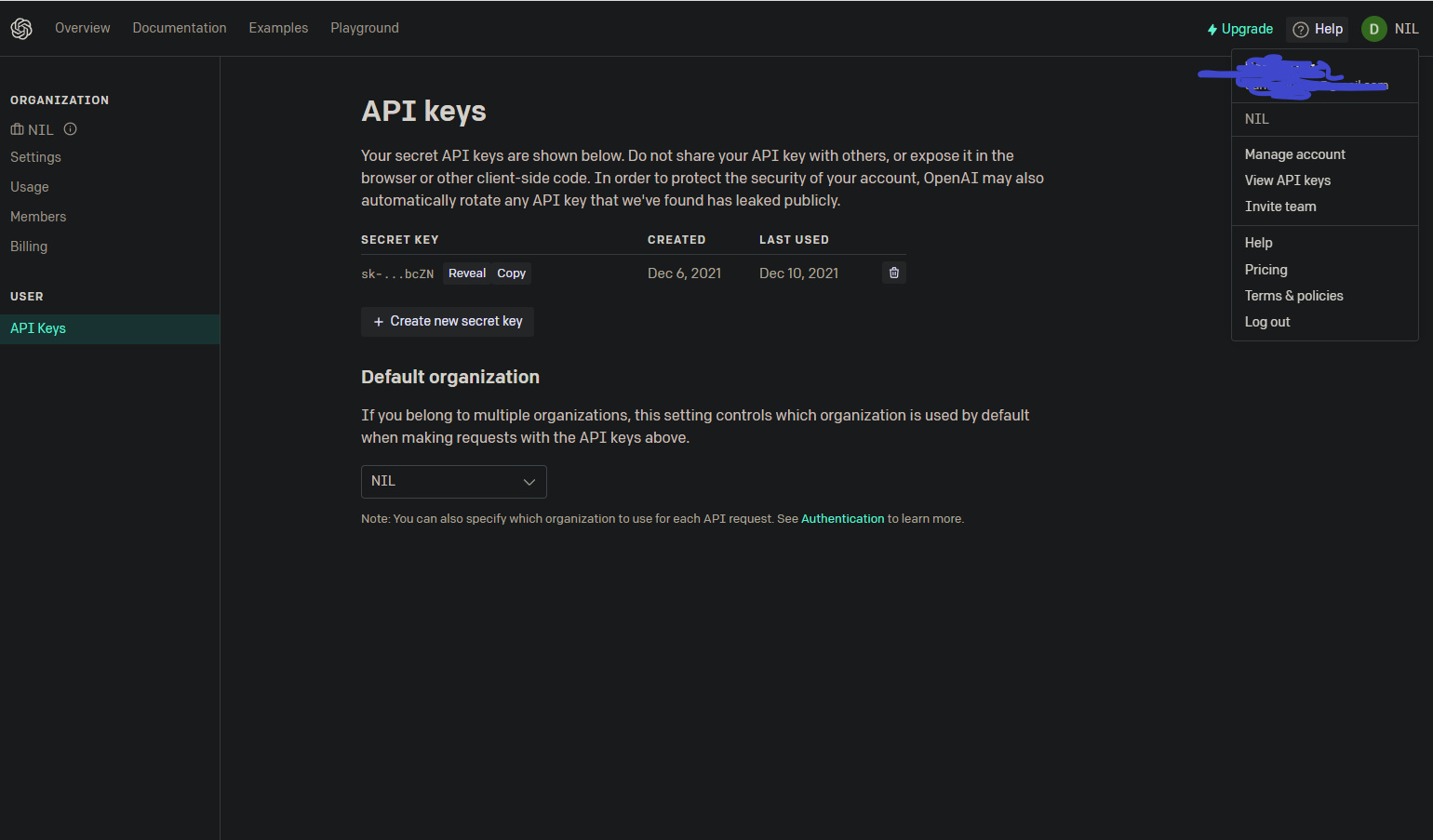Click the SECRET KEY column header
The height and width of the screenshot is (840, 1433).
pos(400,240)
